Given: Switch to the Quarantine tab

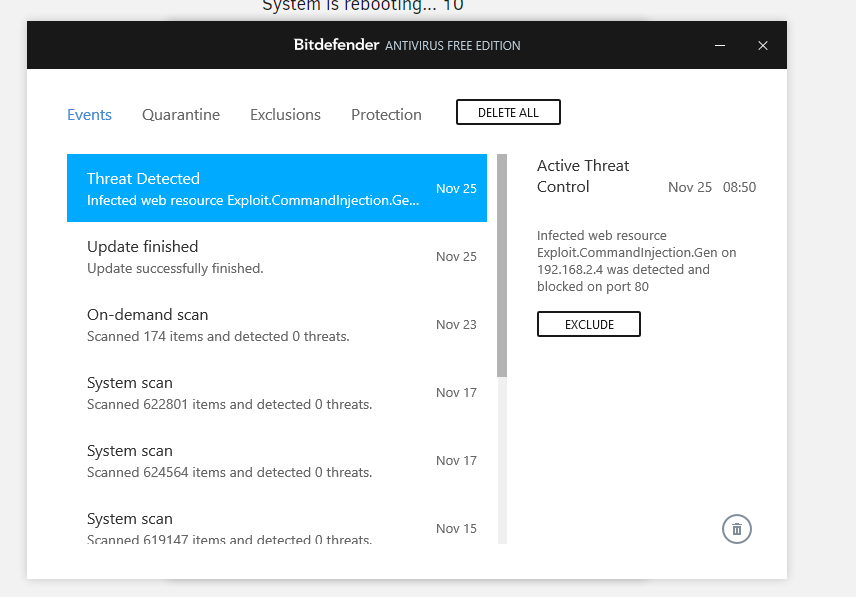Looking at the screenshot, I should coord(181,115).
